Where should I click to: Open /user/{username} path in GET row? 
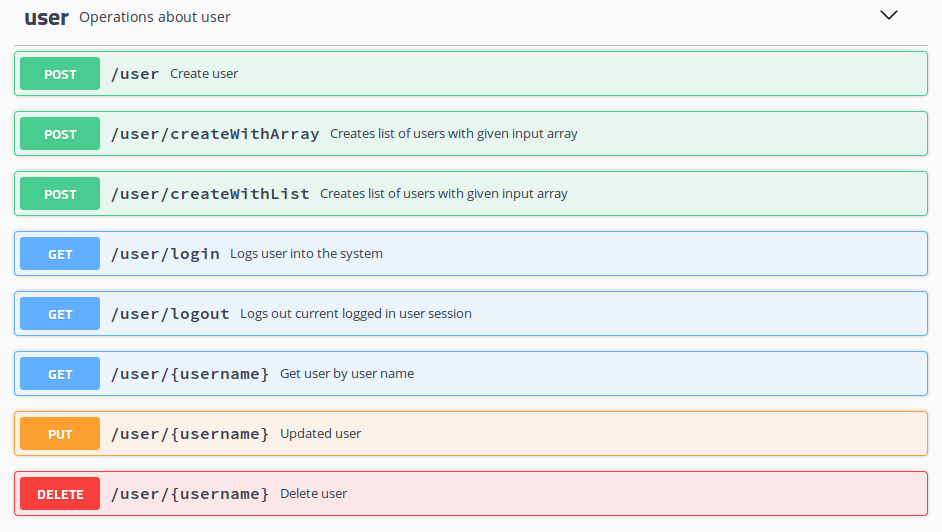tap(190, 374)
